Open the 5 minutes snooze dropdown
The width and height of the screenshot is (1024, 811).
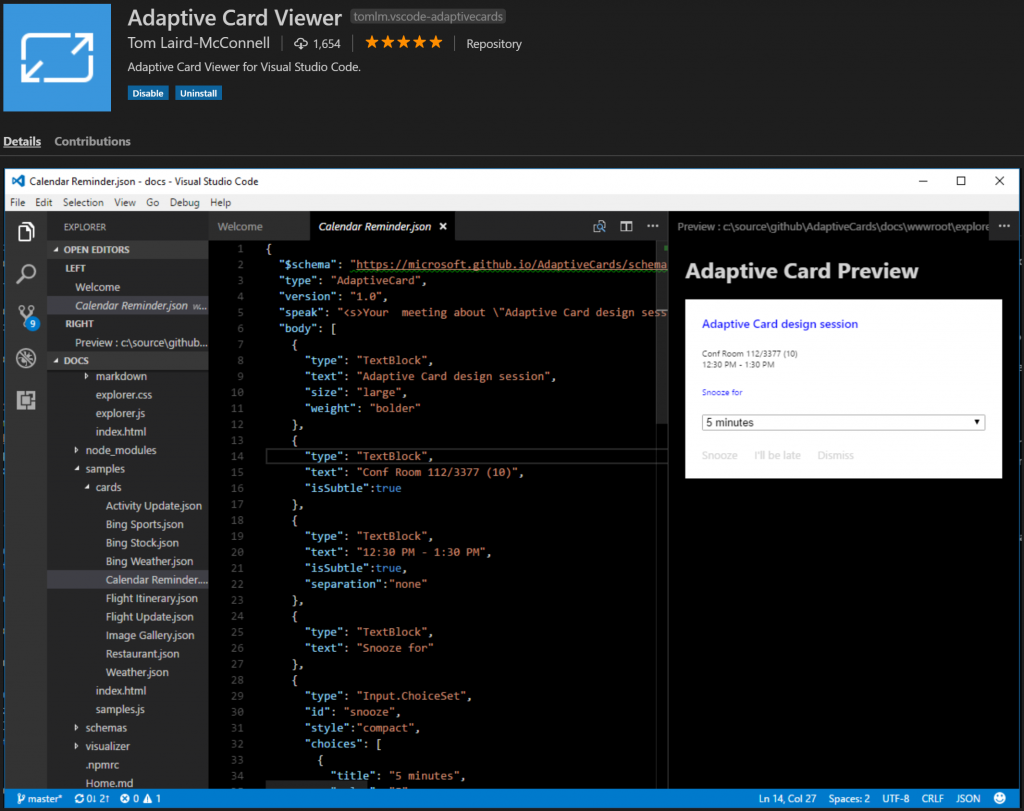coord(843,422)
